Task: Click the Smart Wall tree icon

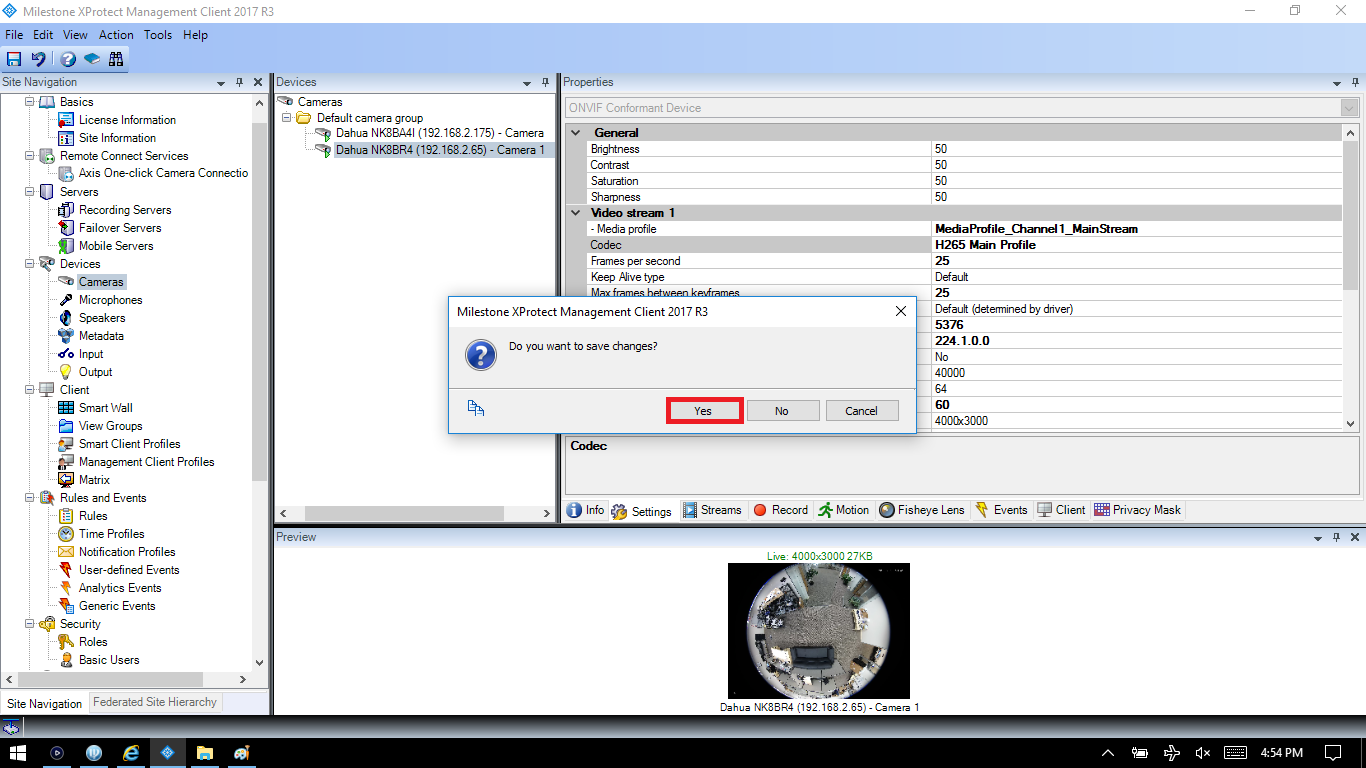Action: point(66,408)
